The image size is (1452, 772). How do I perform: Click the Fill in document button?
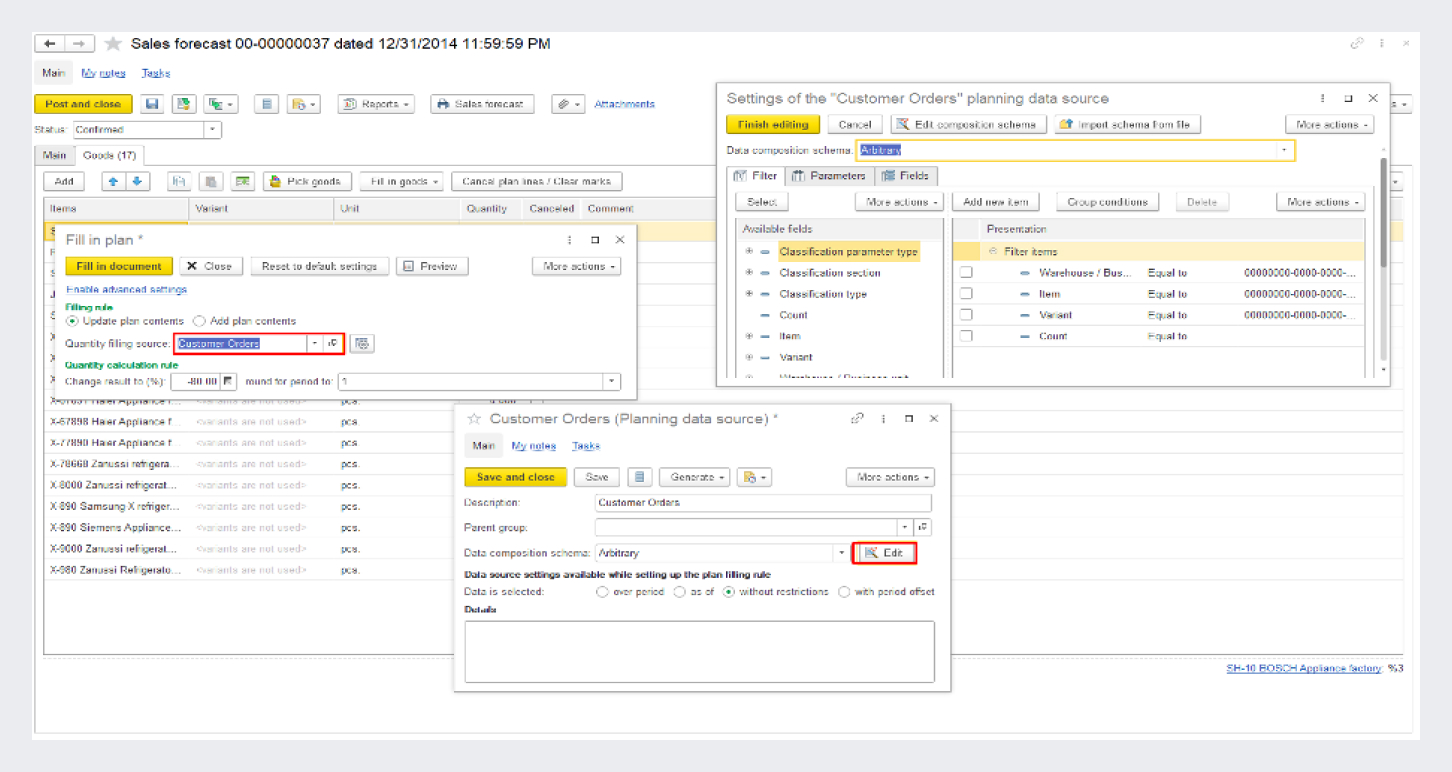(119, 266)
